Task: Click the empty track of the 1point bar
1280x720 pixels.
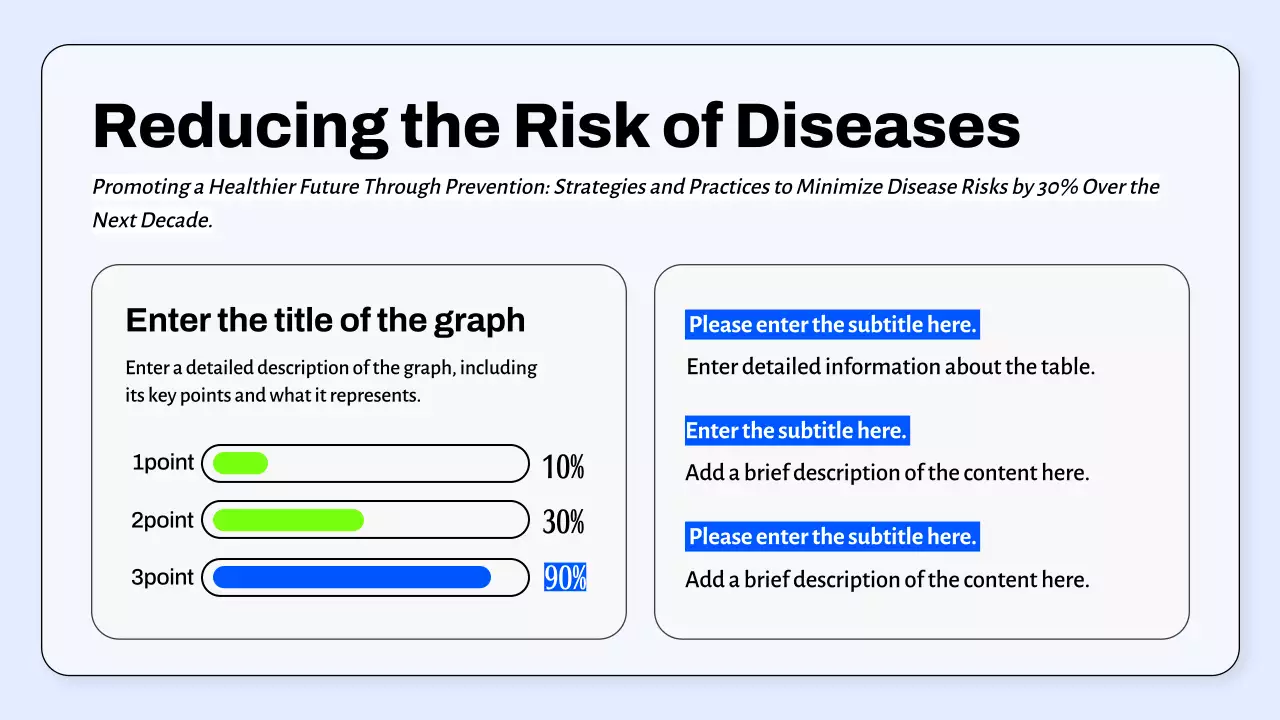Action: coord(400,463)
